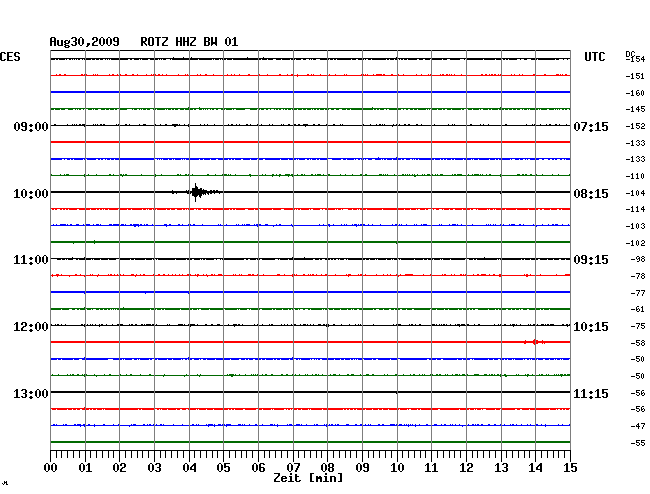Click the 07:15 UTC time label
Screen dimensions: 650x494
click(591, 127)
